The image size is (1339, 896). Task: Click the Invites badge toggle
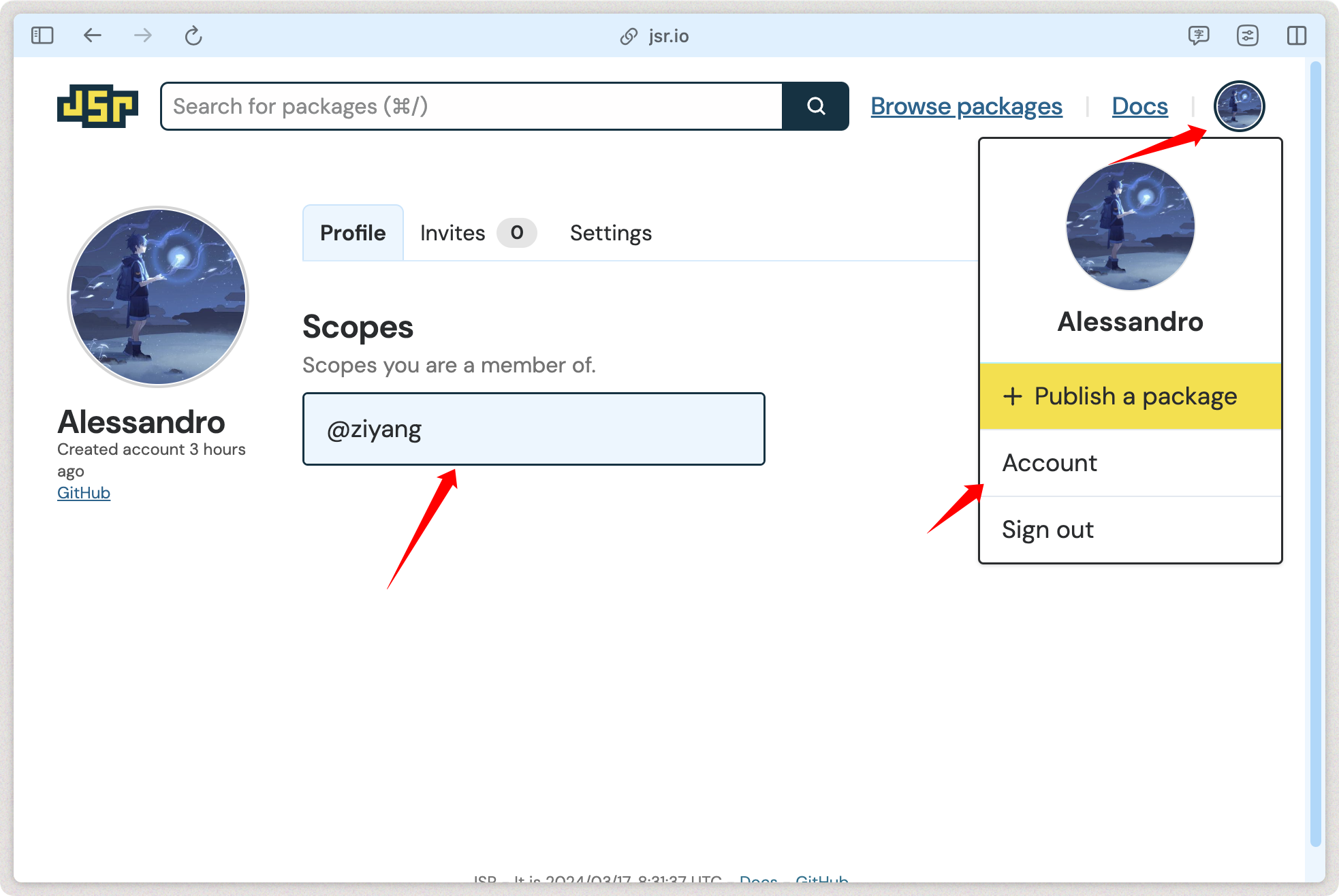point(517,233)
